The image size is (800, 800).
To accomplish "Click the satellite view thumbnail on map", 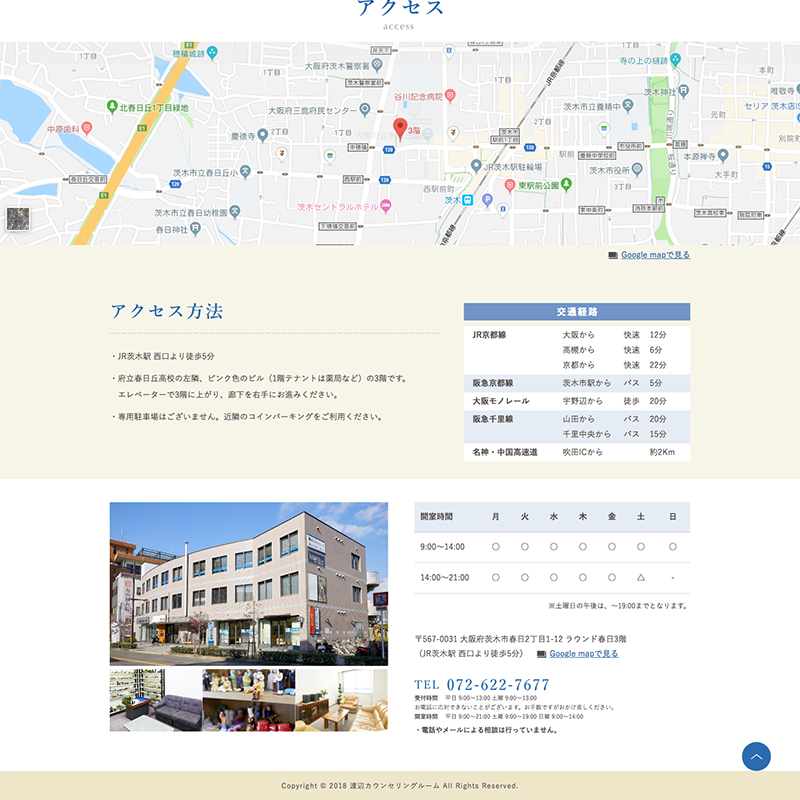I will tap(18, 219).
